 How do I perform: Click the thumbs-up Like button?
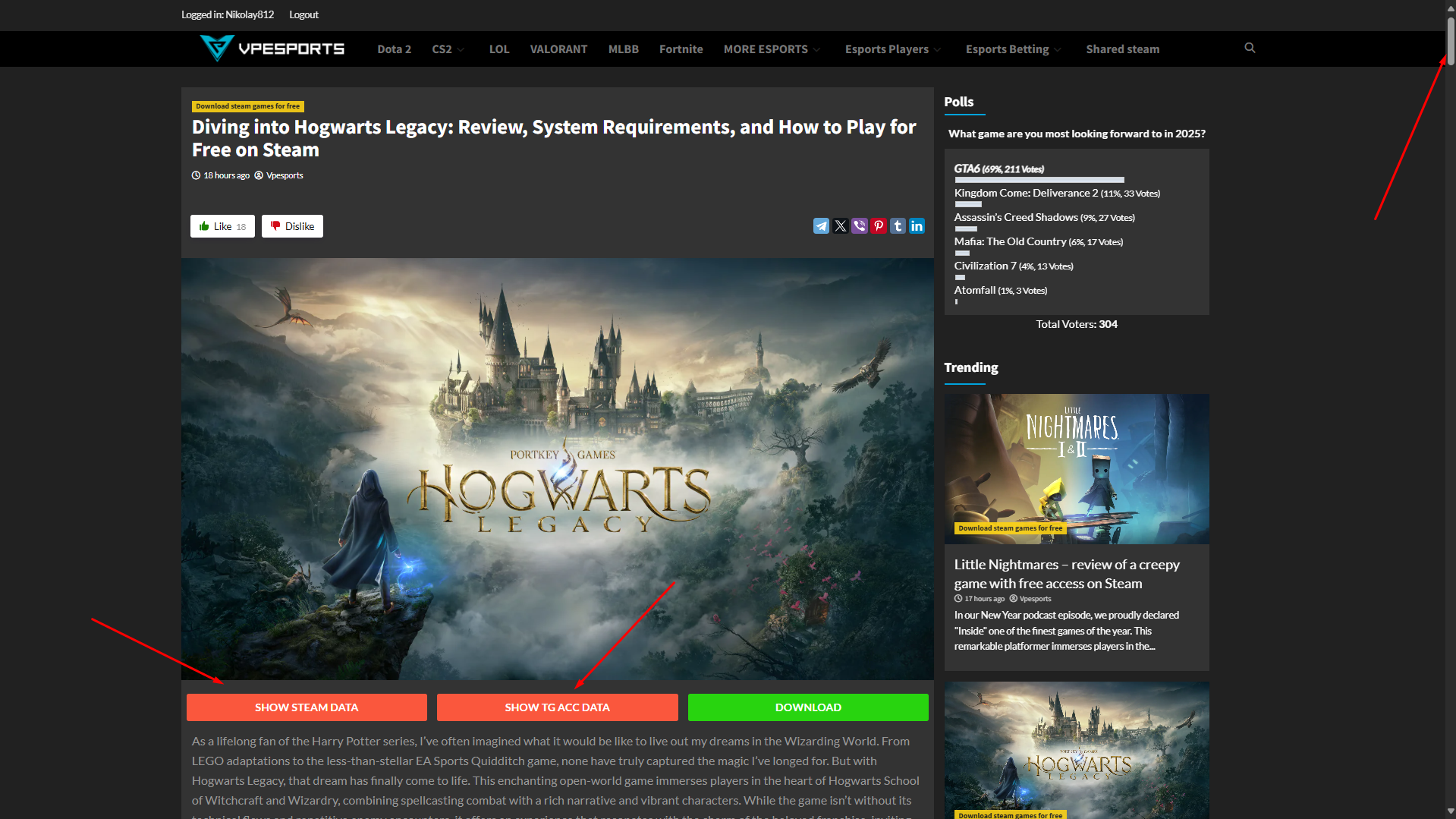(x=222, y=226)
